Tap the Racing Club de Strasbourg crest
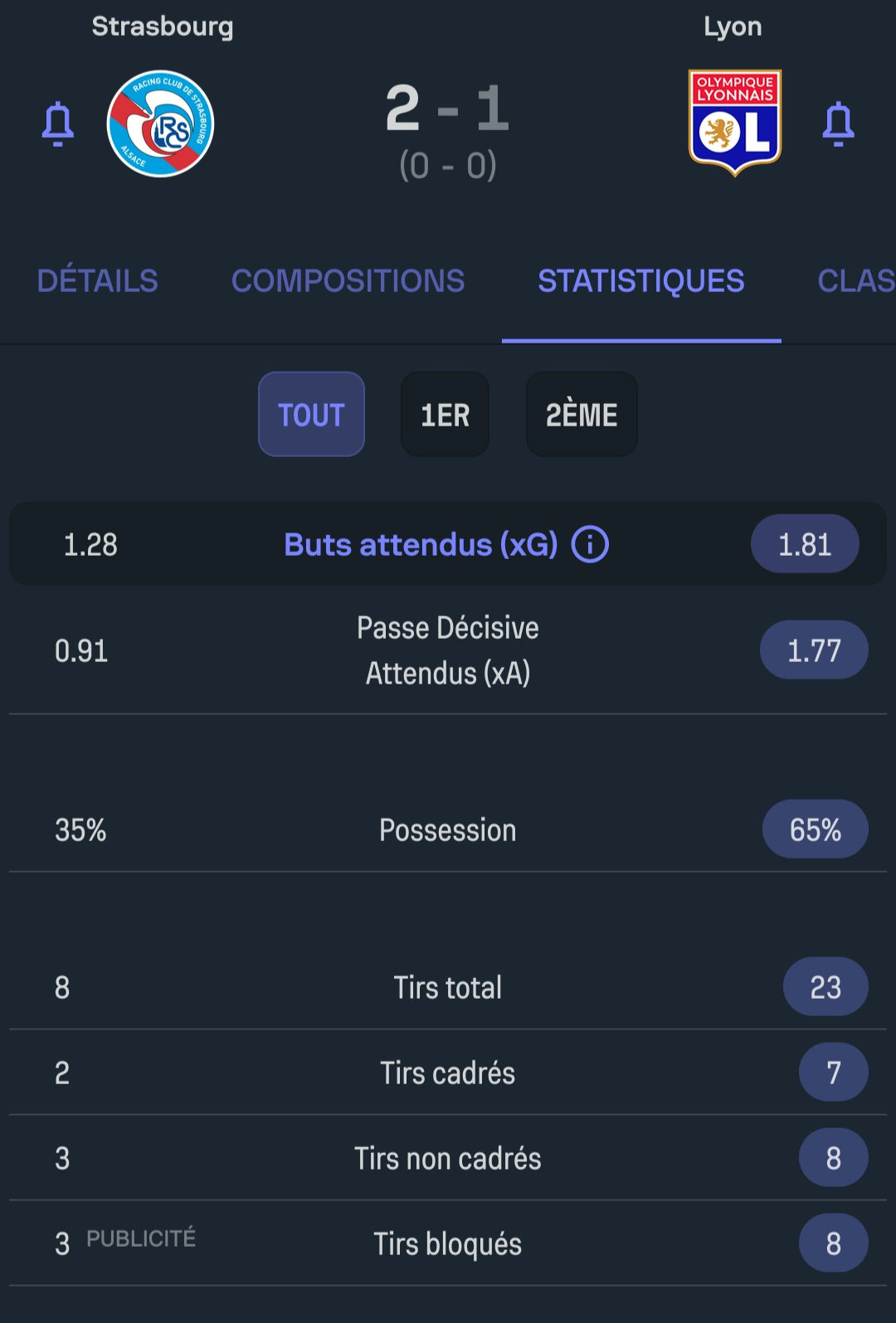Screen dimensions: 896x1323 [161, 124]
